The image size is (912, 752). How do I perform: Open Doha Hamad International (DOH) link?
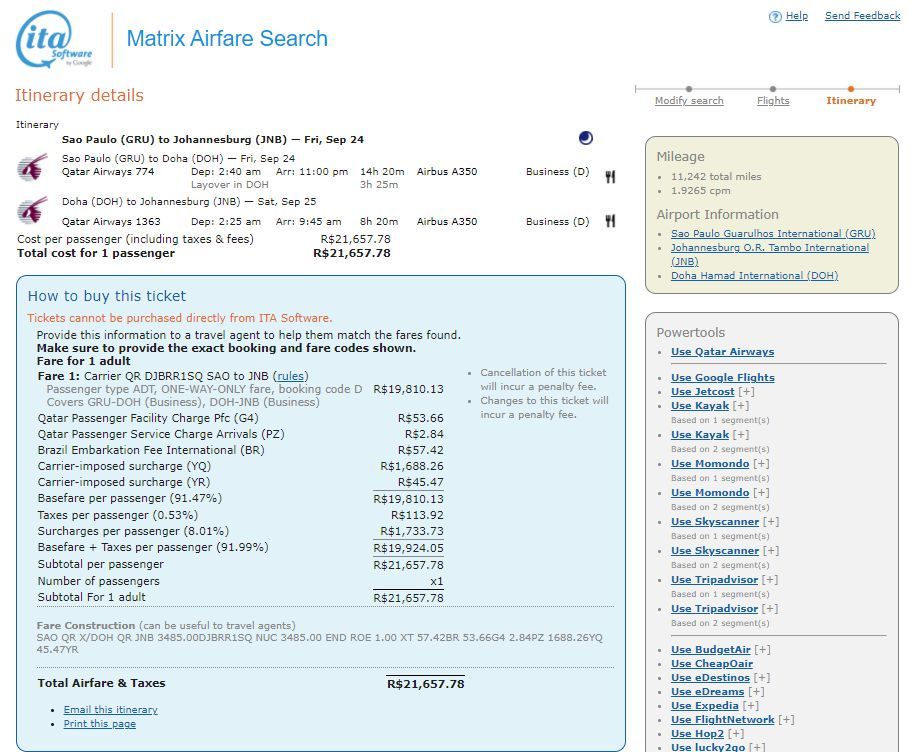click(x=754, y=276)
